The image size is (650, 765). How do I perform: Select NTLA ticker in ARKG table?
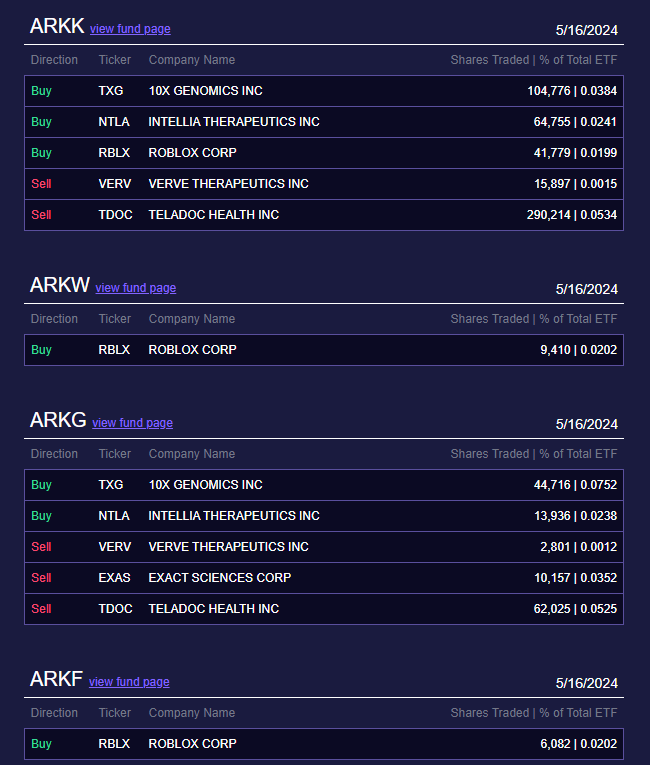click(x=114, y=516)
